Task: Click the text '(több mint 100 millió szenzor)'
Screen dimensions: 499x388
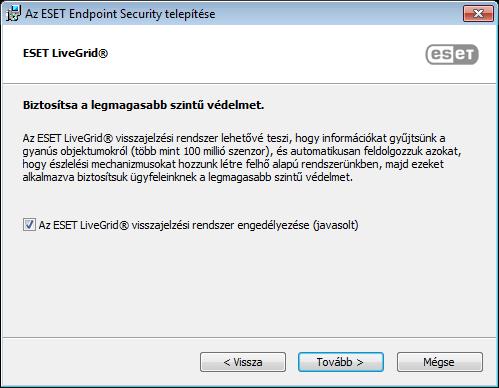Action: (200, 151)
